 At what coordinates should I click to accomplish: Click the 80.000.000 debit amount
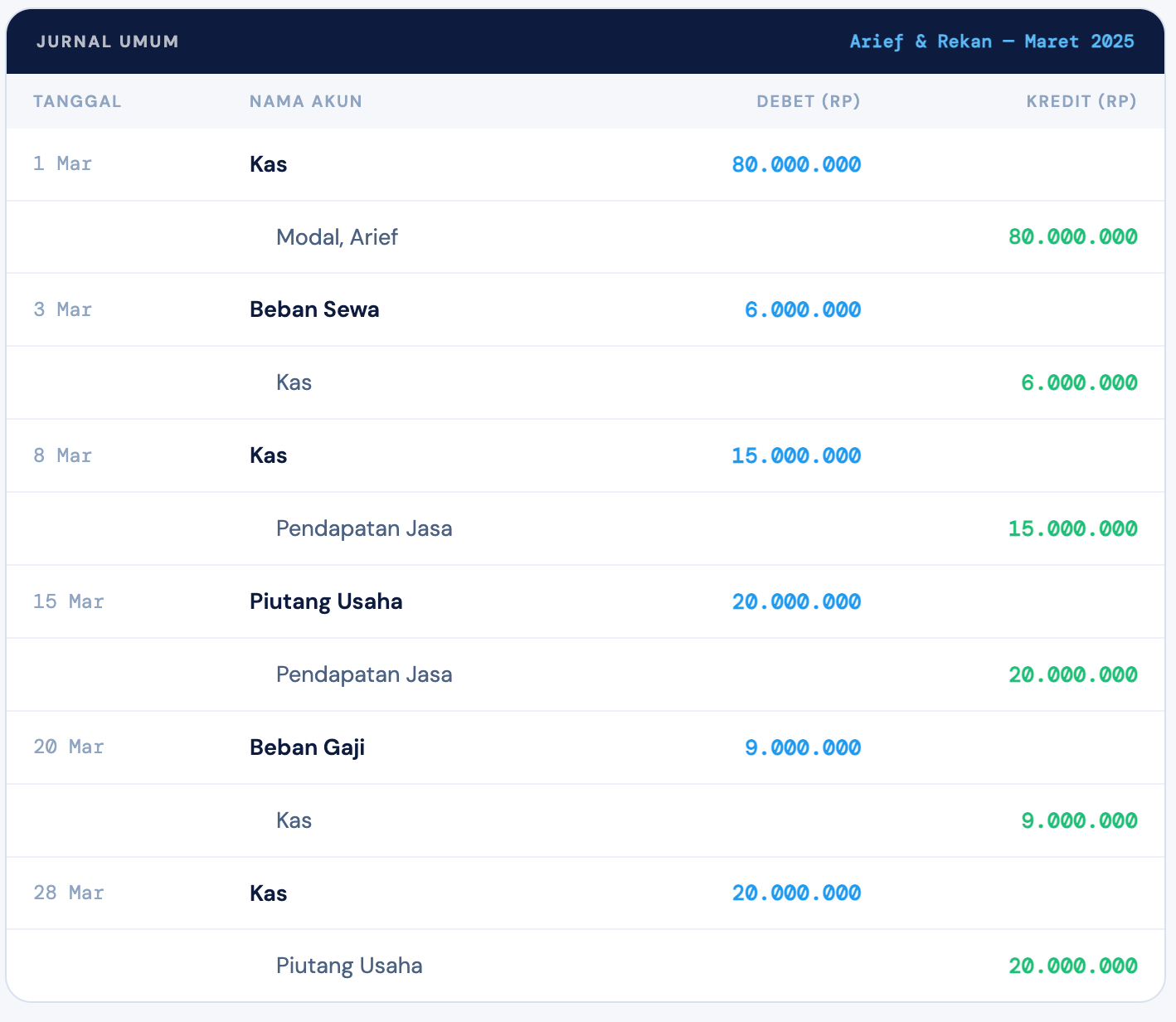pos(796,164)
